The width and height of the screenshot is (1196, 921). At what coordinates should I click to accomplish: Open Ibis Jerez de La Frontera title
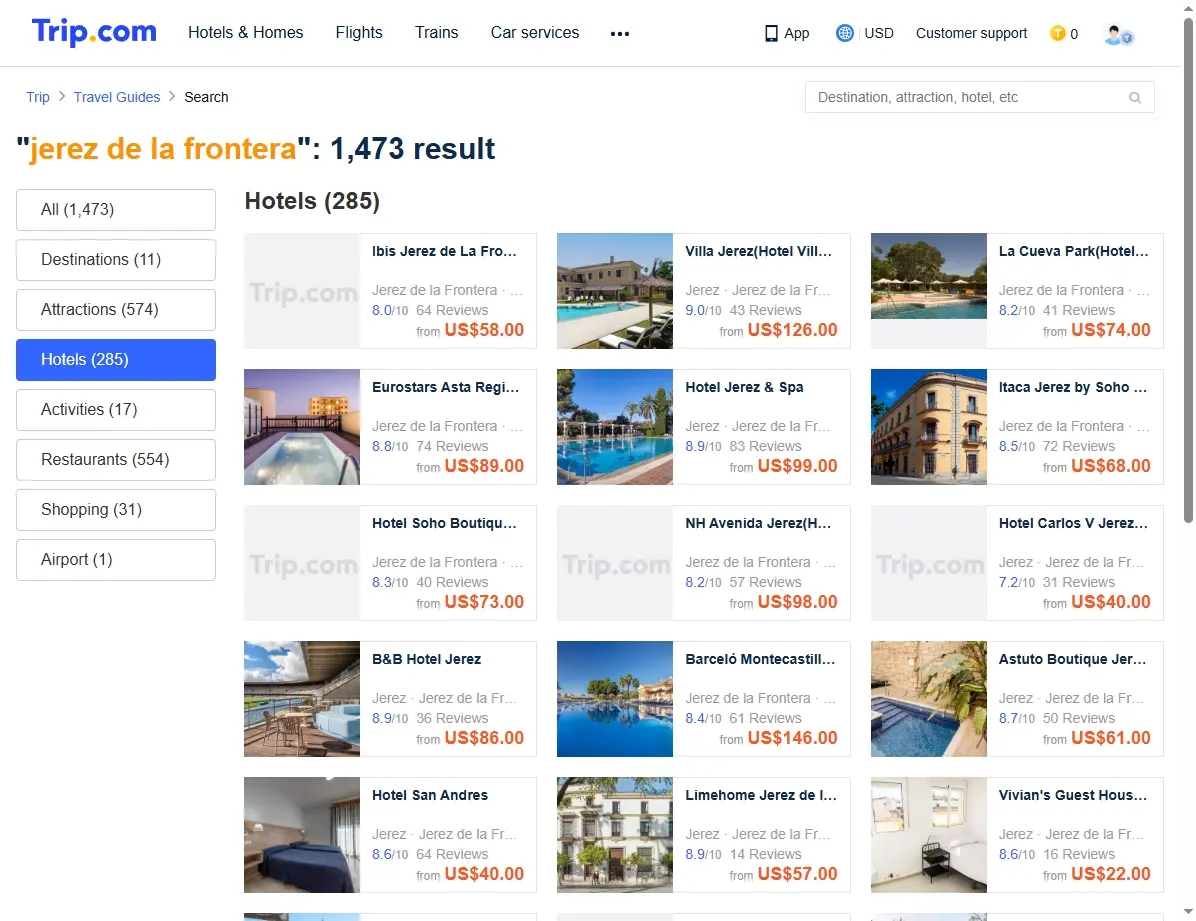pos(444,251)
